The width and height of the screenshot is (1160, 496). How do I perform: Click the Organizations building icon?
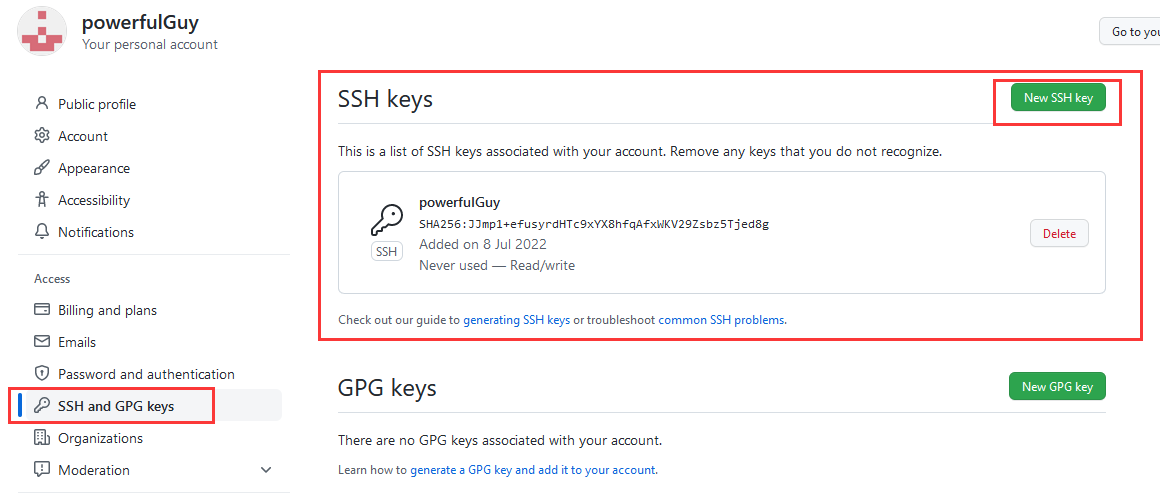[42, 438]
